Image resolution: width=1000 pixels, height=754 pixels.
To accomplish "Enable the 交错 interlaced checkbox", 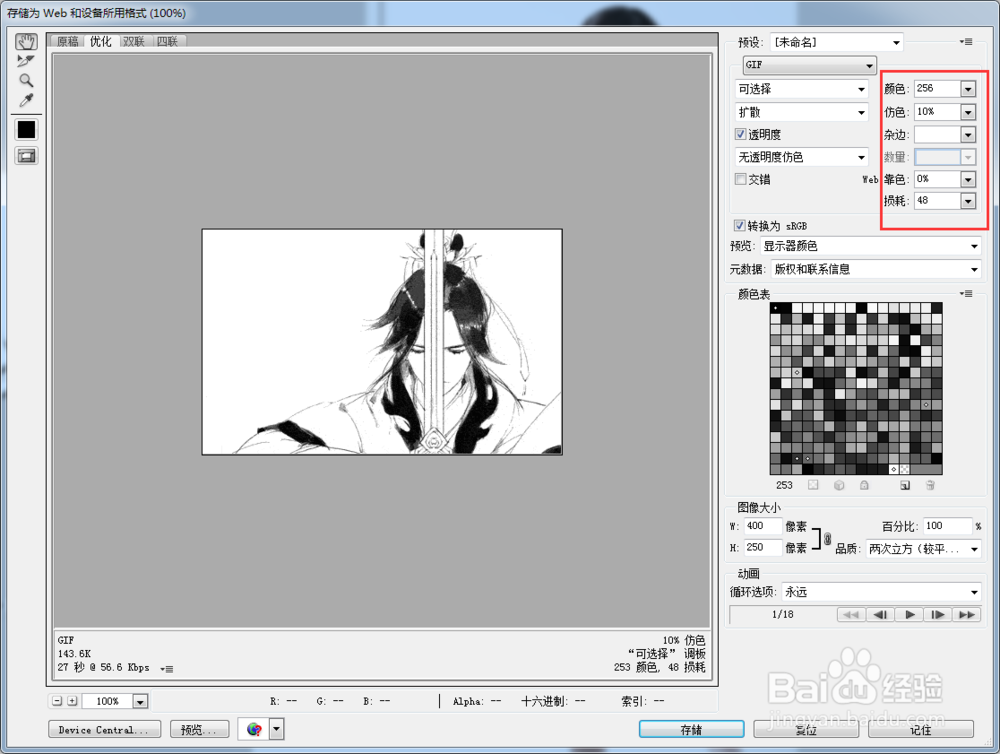I will click(x=740, y=179).
